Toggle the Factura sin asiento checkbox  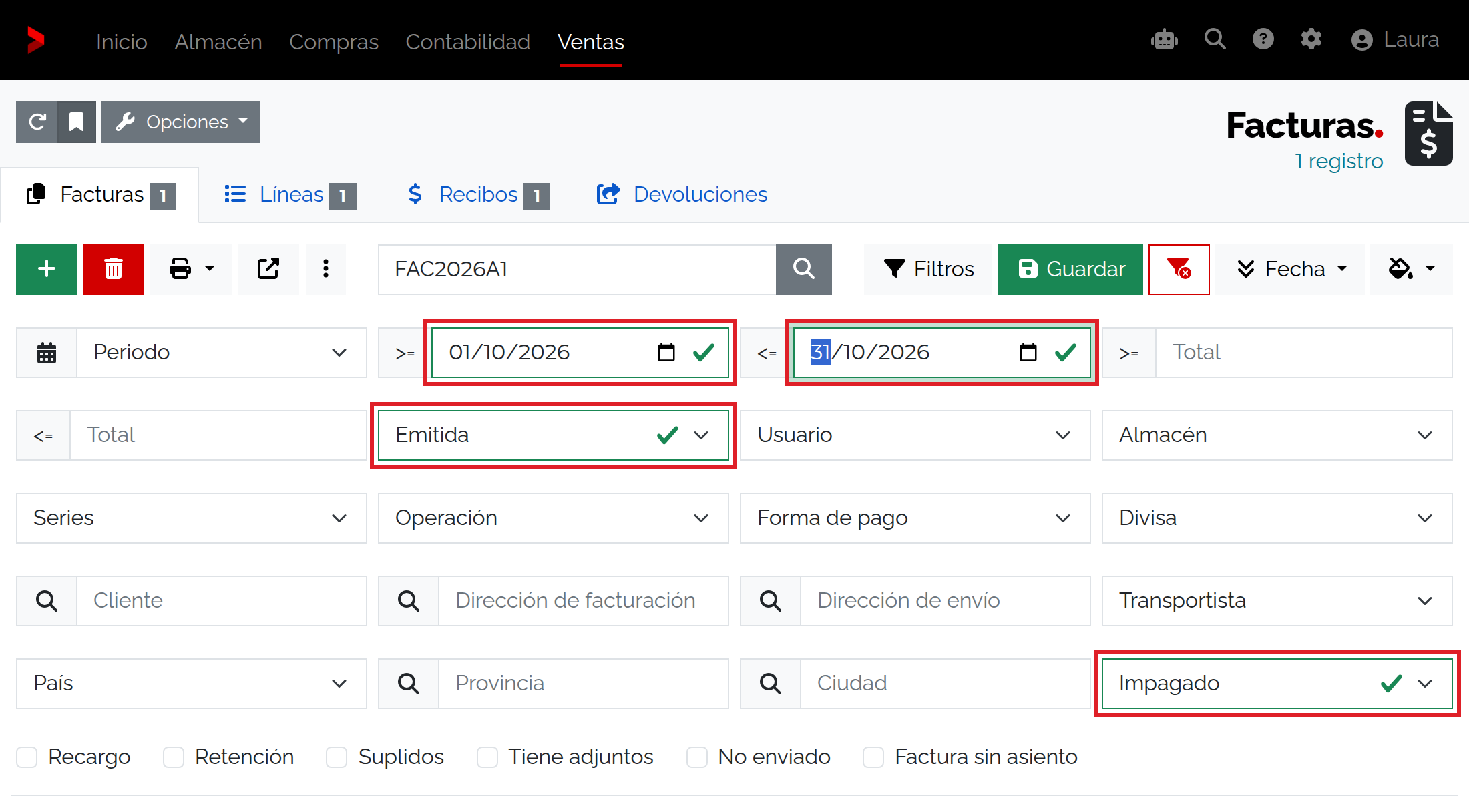click(873, 757)
